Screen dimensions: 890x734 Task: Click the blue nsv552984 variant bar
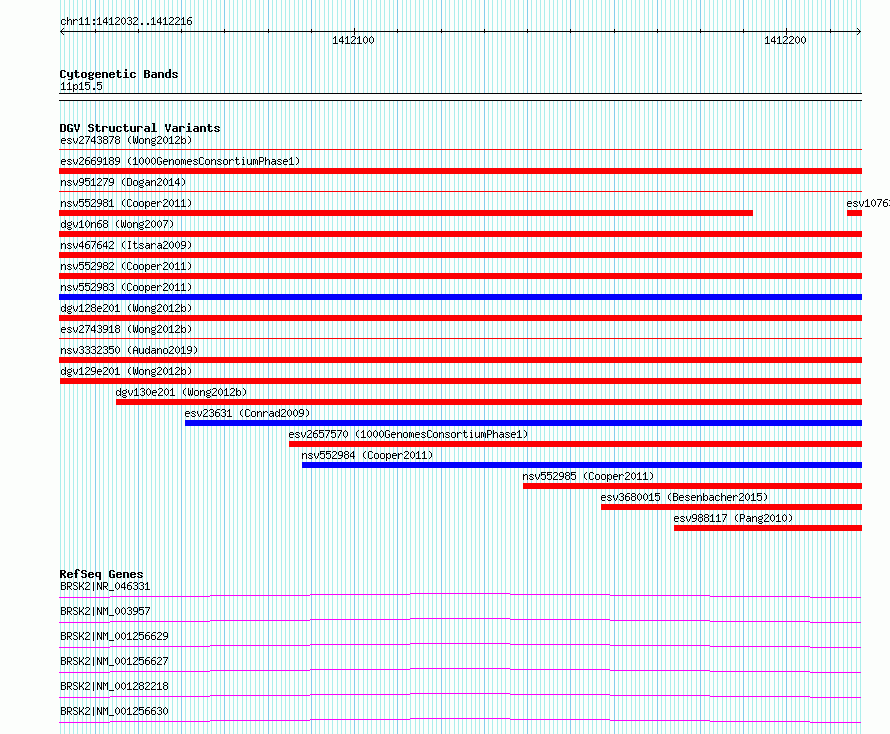[x=582, y=465]
